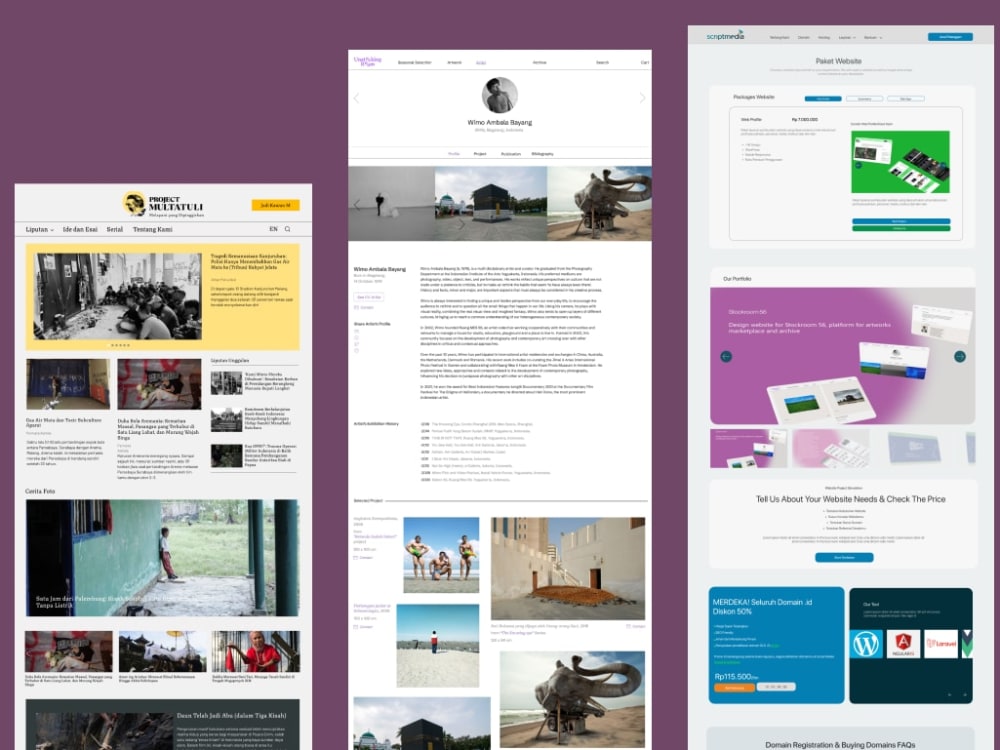The height and width of the screenshot is (750, 1000).
Task: Click Wimo Ambala Bayang round portrait
Action: [499, 95]
